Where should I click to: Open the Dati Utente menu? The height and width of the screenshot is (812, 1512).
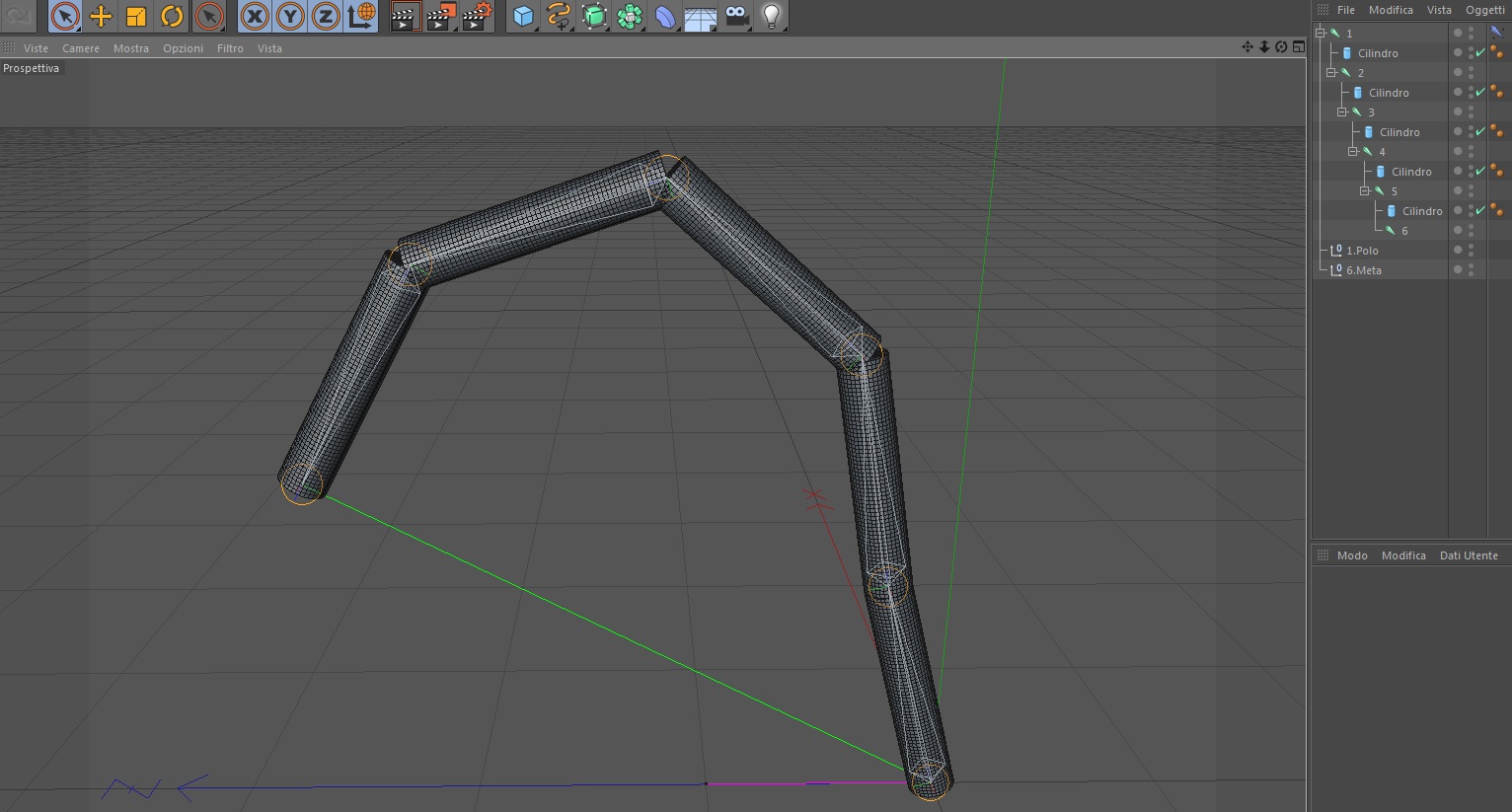click(x=1469, y=555)
